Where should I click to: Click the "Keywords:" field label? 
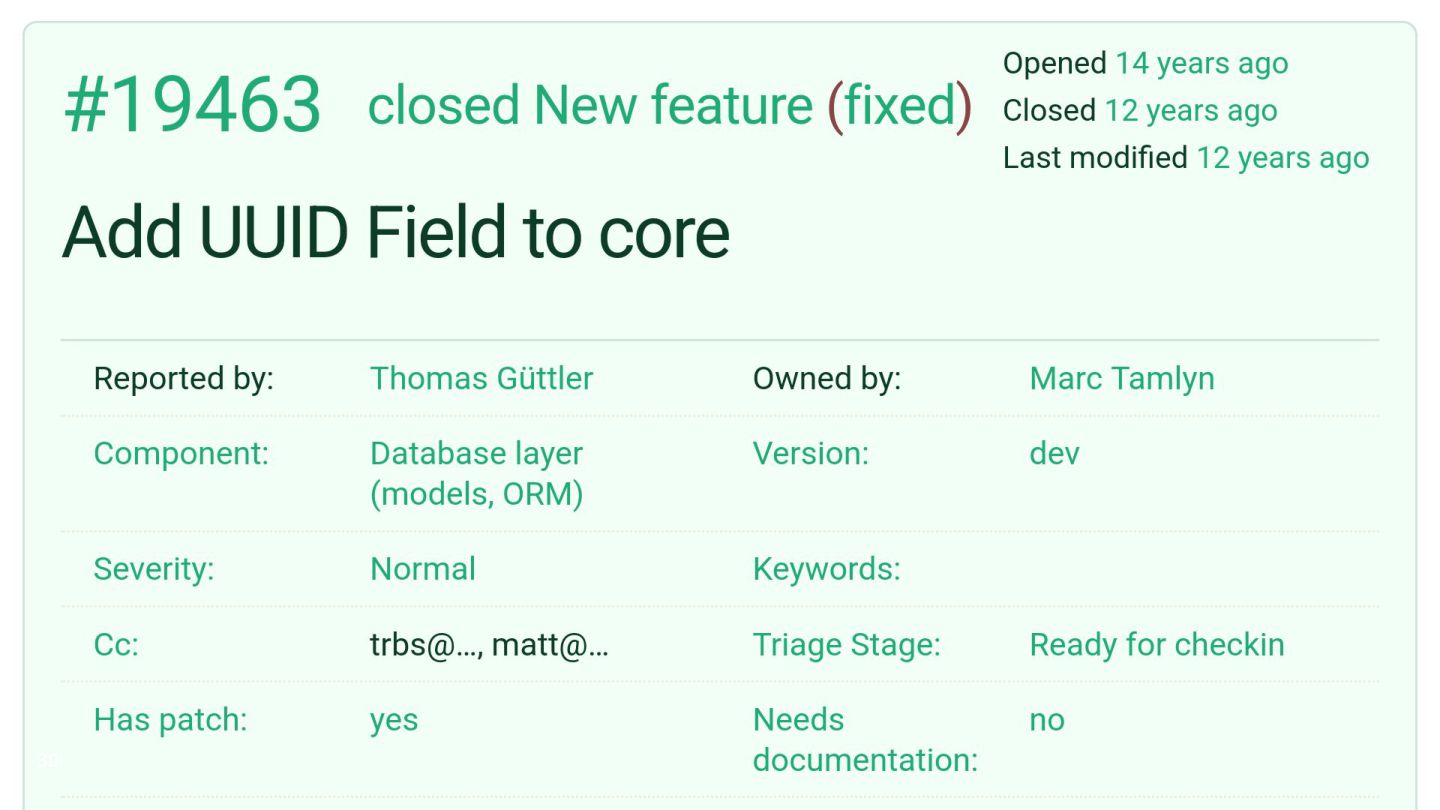click(x=827, y=569)
